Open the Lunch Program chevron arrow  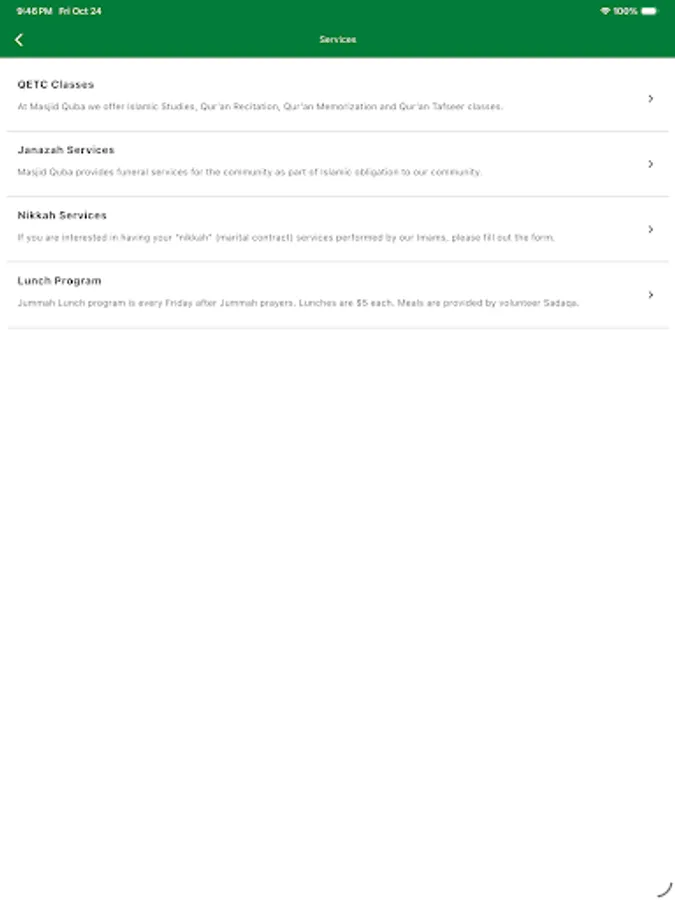(650, 295)
